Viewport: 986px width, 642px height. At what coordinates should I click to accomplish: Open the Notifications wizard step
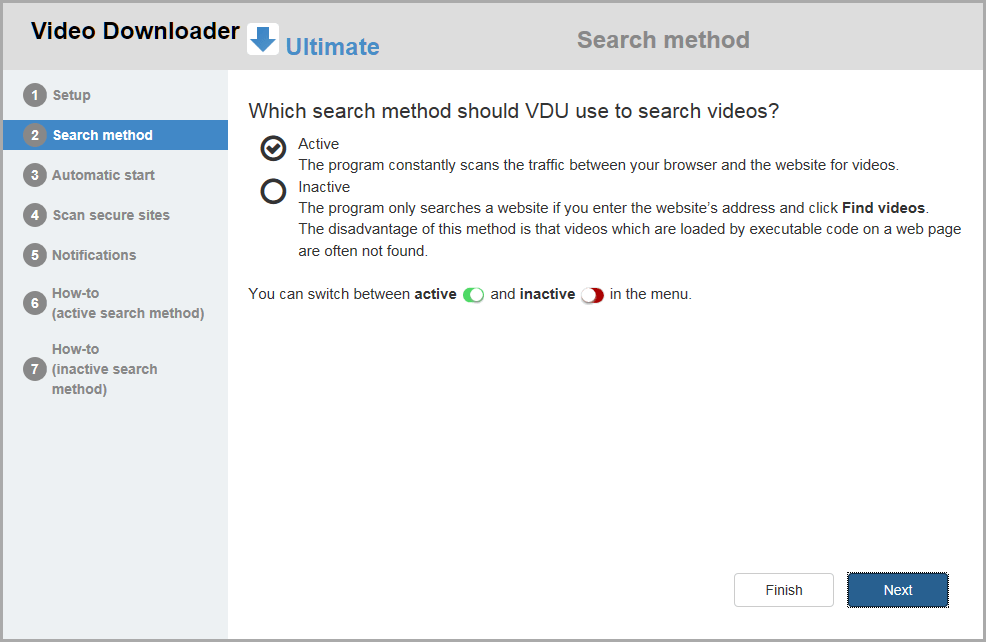(95, 255)
